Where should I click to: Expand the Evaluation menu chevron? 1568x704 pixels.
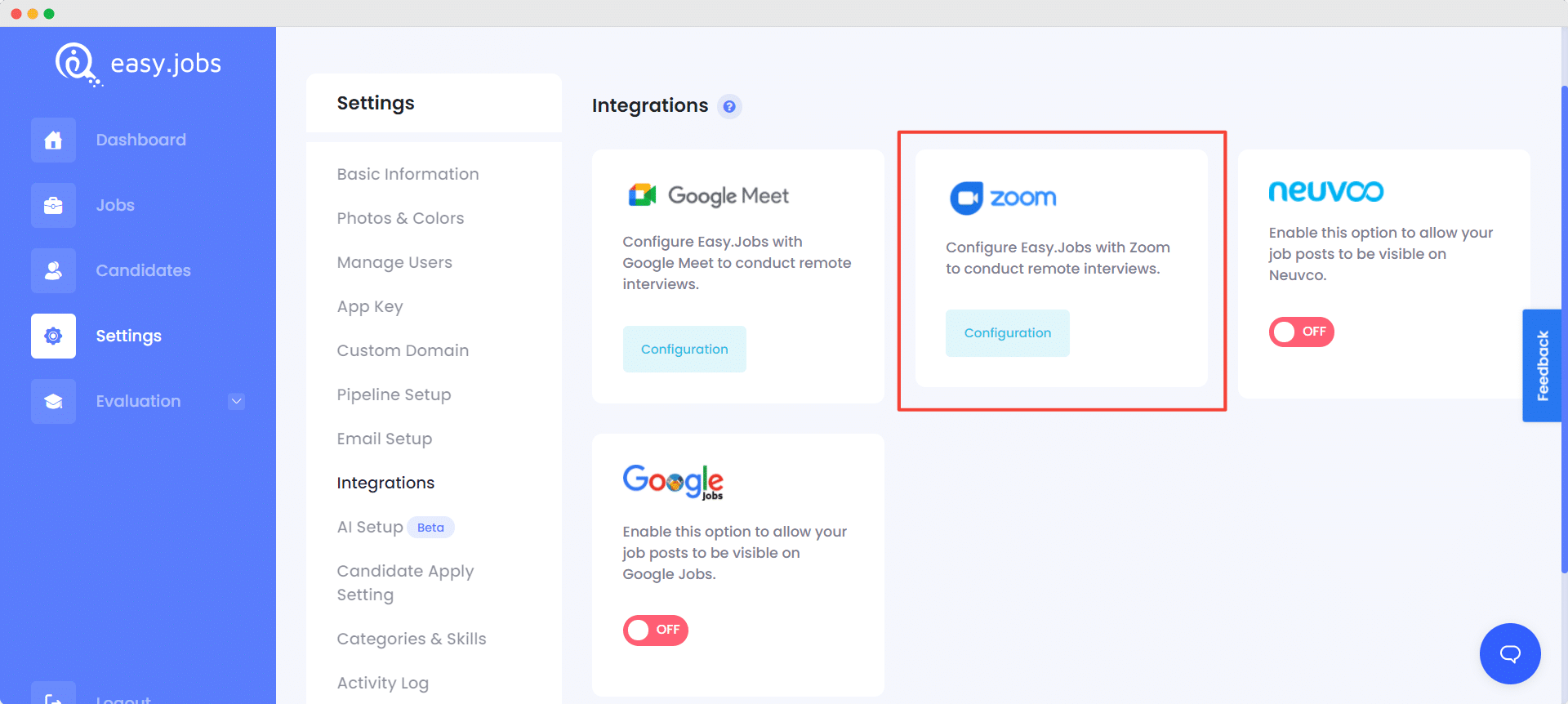click(236, 401)
